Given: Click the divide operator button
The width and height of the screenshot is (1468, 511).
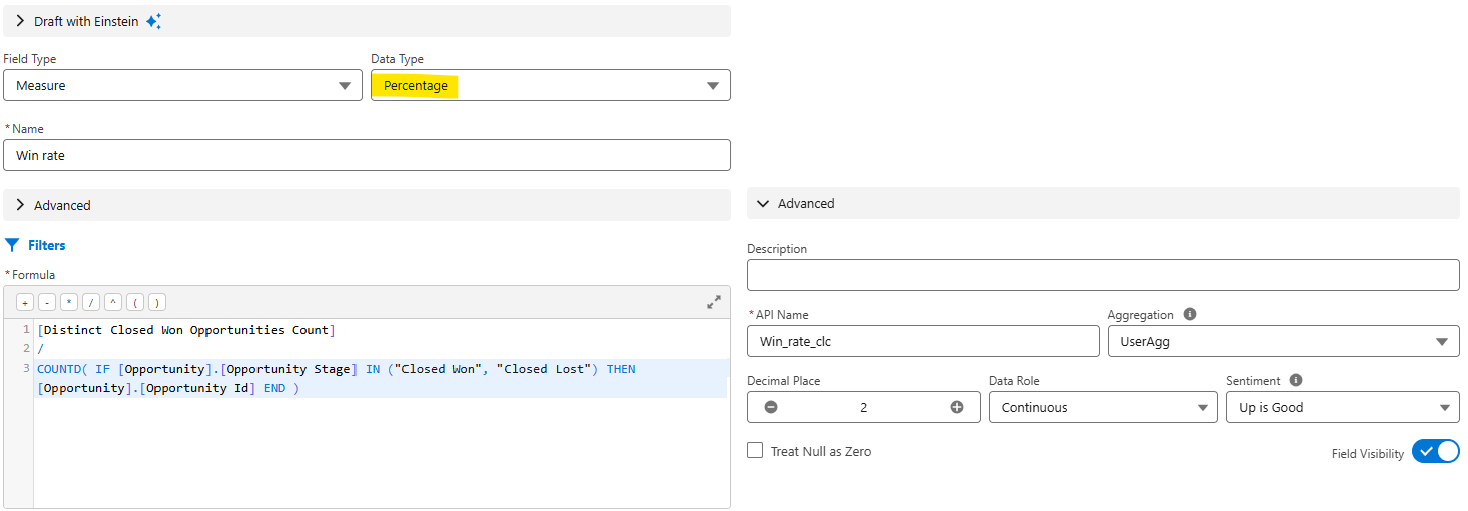Looking at the screenshot, I should coord(91,302).
